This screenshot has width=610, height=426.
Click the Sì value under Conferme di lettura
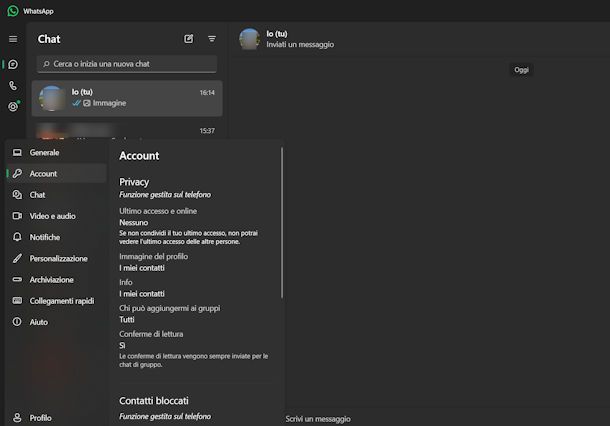click(x=122, y=345)
